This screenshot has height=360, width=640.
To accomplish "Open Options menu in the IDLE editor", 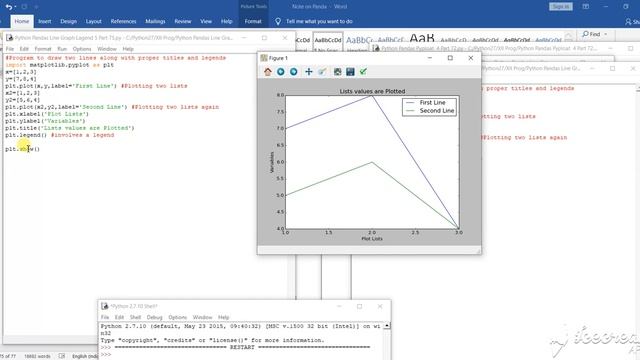I will [x=82, y=49].
